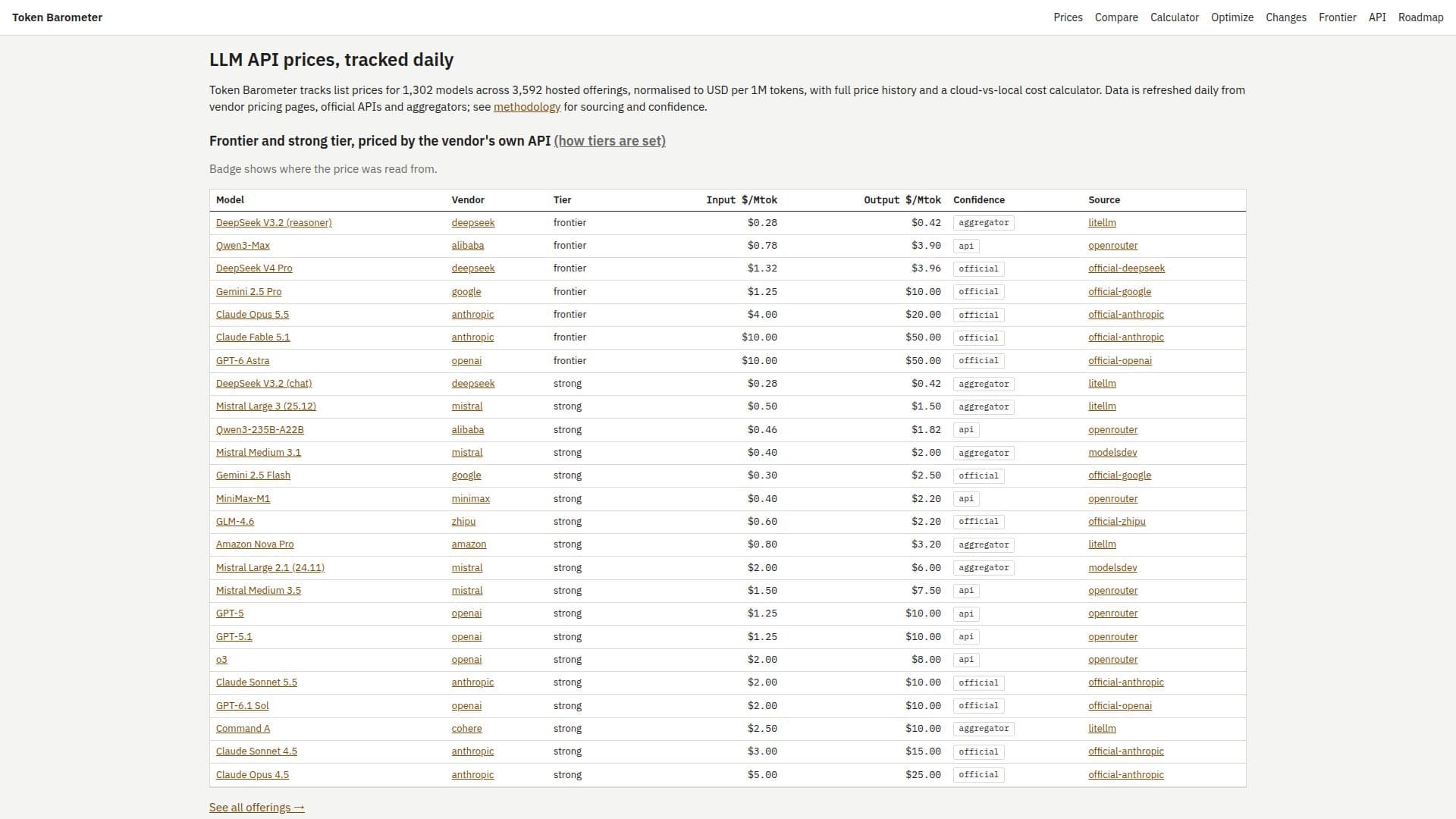This screenshot has width=1456, height=819.
Task: Select Optimize in top navigation
Action: click(1232, 17)
